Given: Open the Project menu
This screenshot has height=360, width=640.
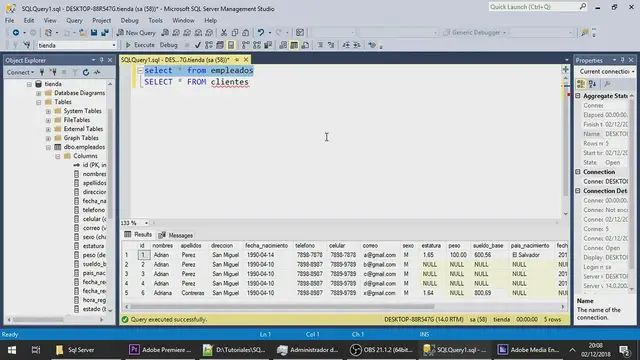Looking at the screenshot, I should (x=102, y=20).
